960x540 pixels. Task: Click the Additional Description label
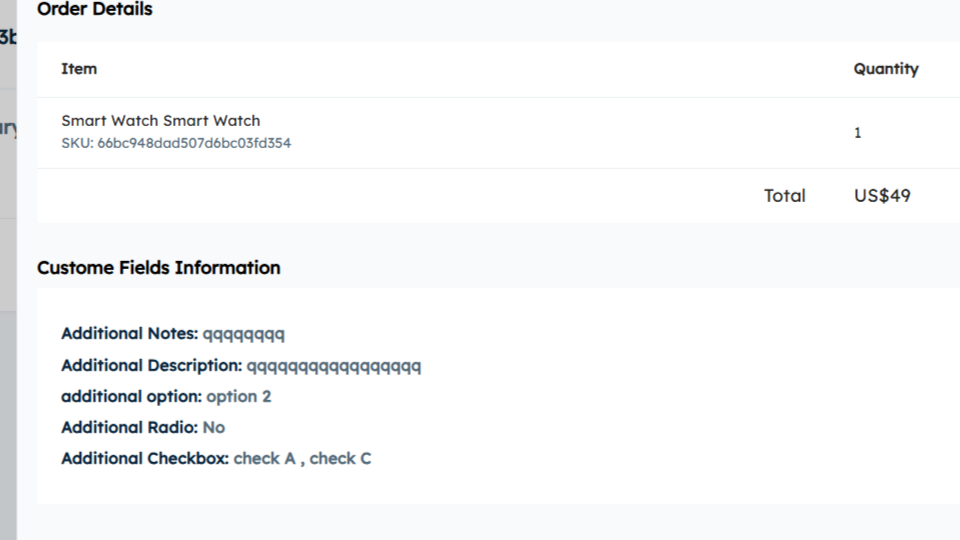151,366
